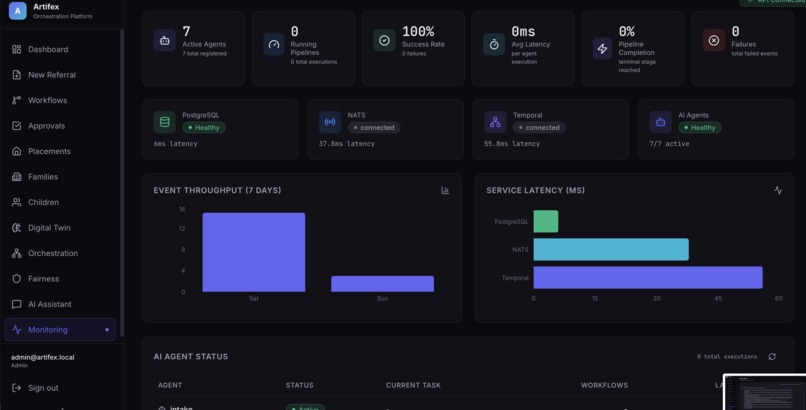Click the New Referral document icon
Image resolution: width=806 pixels, height=410 pixels.
pyautogui.click(x=16, y=75)
